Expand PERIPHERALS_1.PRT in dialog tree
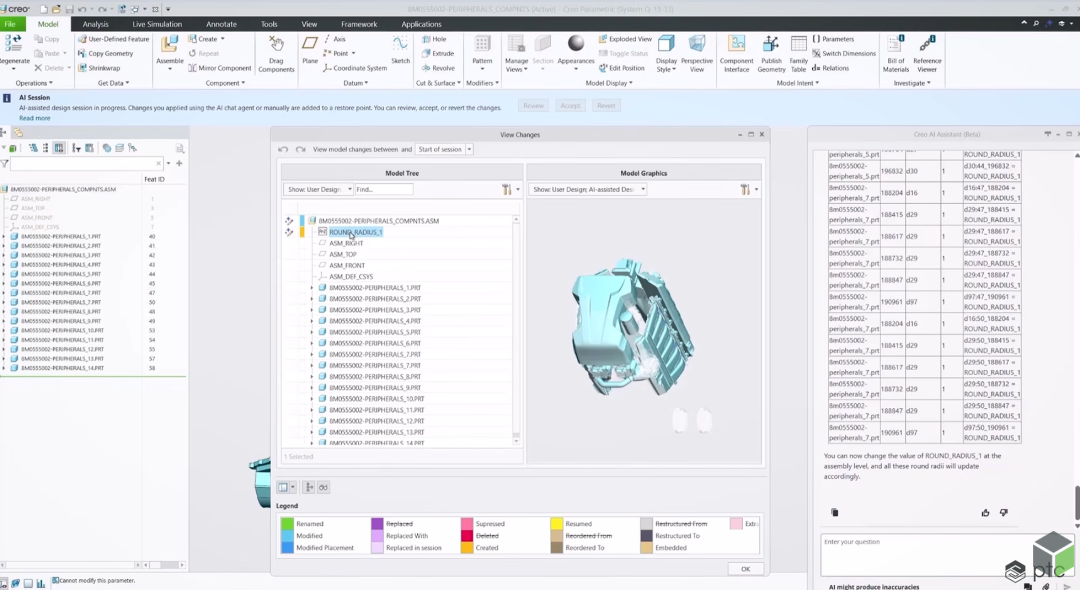Viewport: 1080px width, 590px height. pos(311,288)
